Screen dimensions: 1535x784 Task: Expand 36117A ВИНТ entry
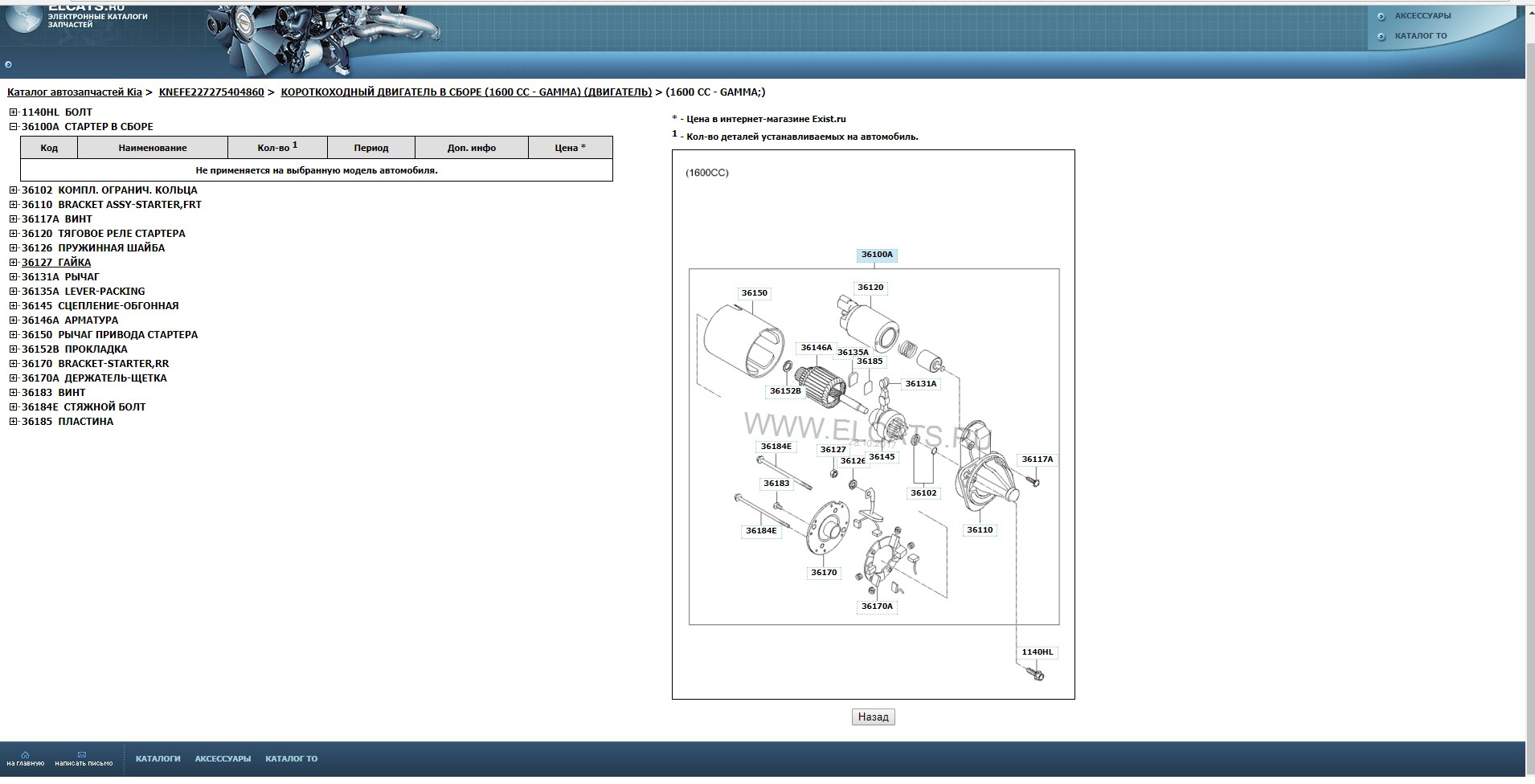[13, 219]
